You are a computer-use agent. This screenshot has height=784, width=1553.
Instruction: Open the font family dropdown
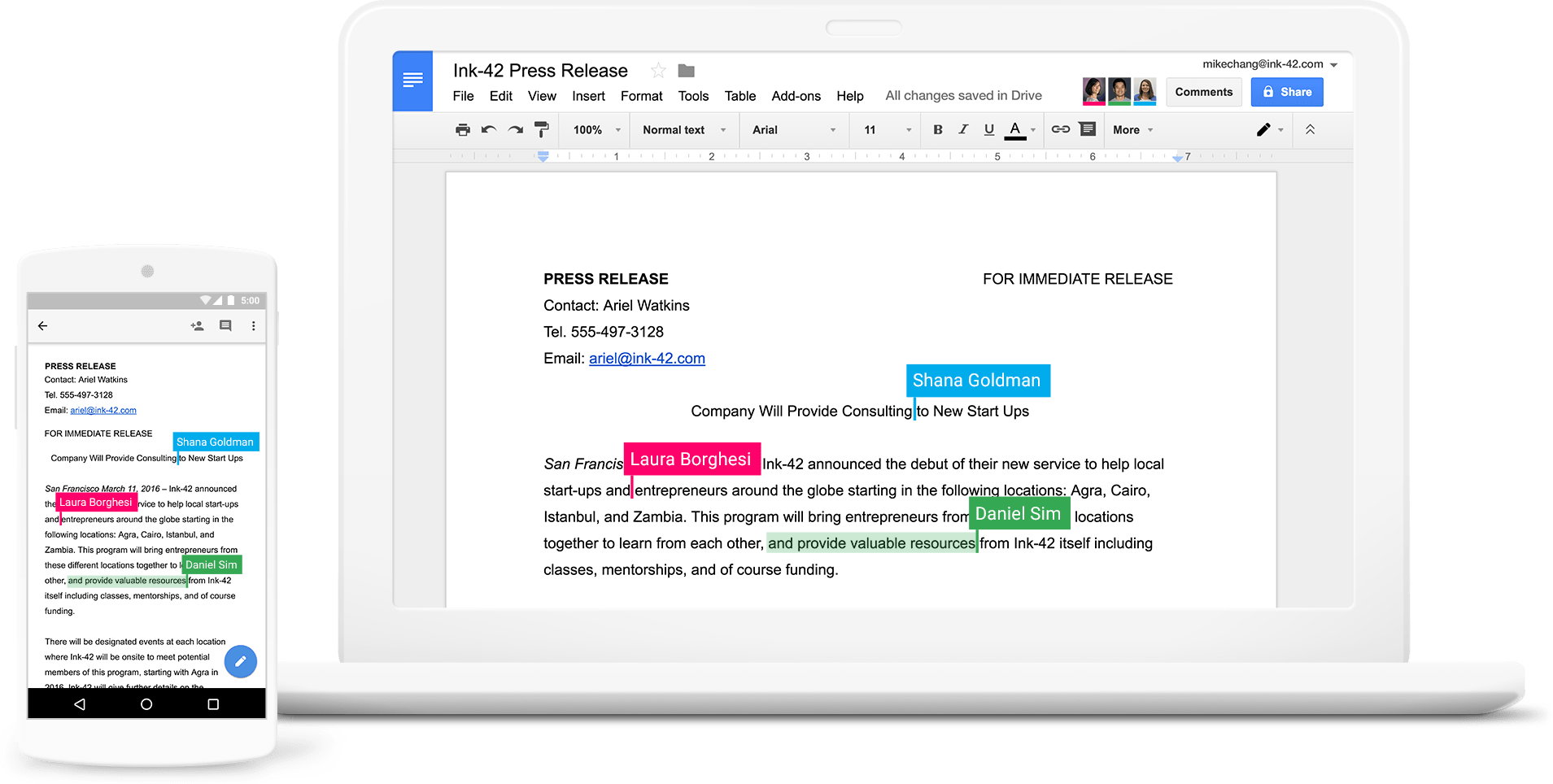793,129
